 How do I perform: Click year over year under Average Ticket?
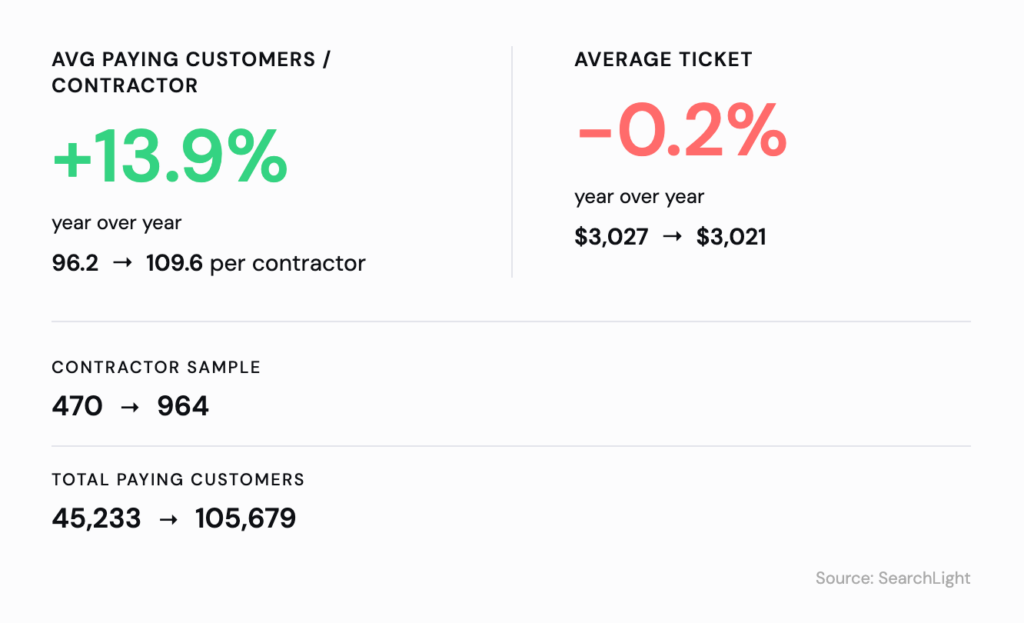pos(639,197)
